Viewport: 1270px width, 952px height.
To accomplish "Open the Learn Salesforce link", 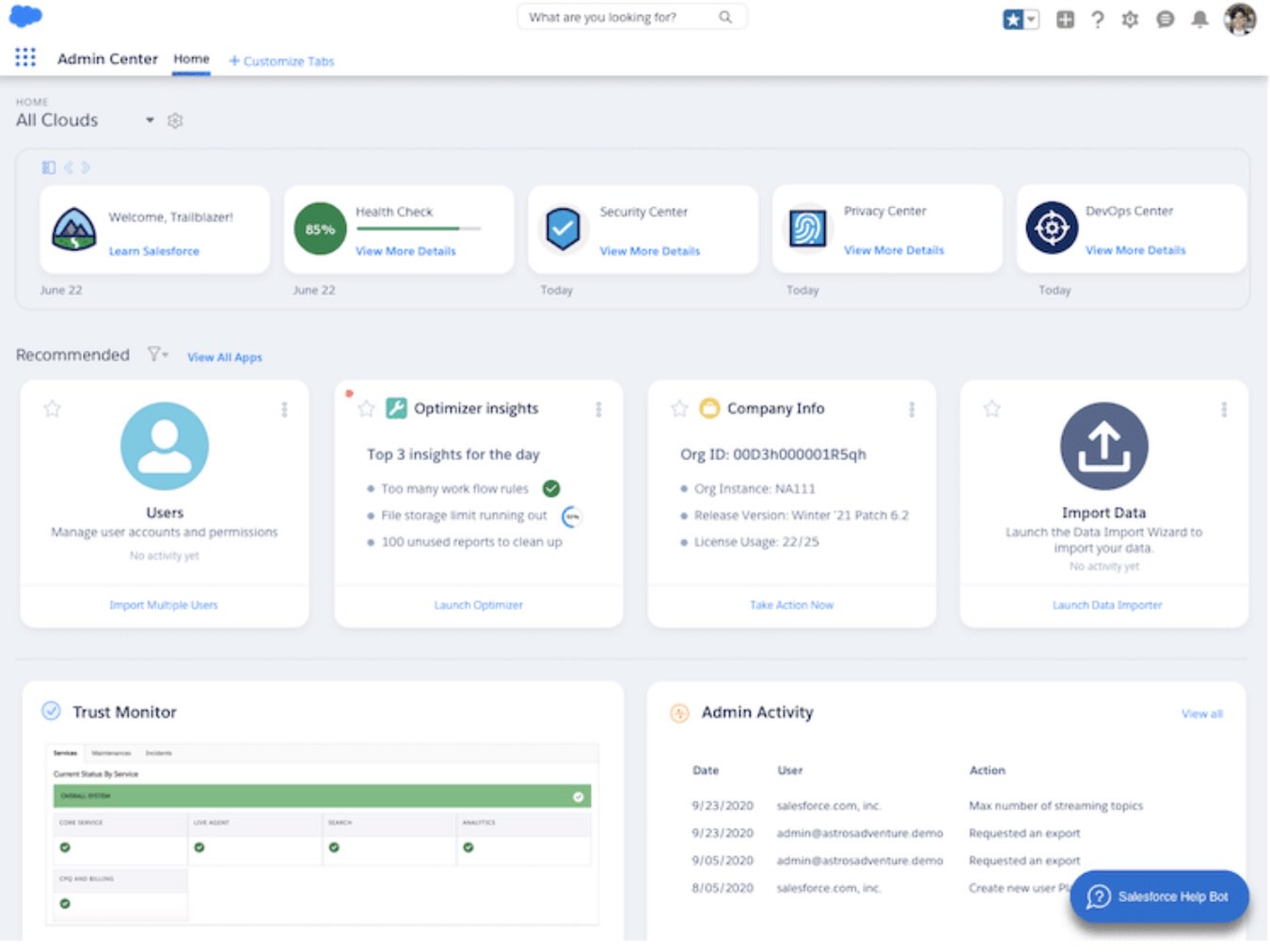I will tap(154, 251).
